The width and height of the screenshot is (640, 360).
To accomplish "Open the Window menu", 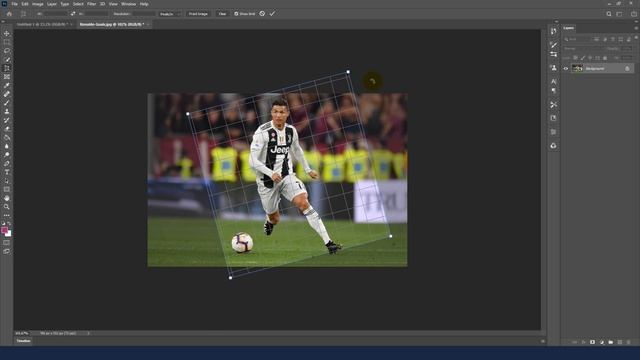I will [x=128, y=4].
